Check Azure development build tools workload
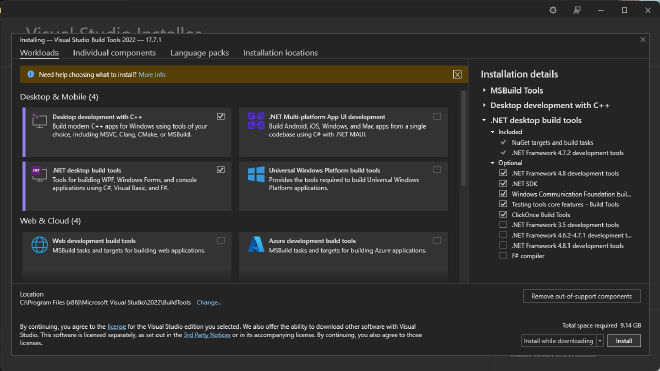660x371 pixels. tap(437, 240)
